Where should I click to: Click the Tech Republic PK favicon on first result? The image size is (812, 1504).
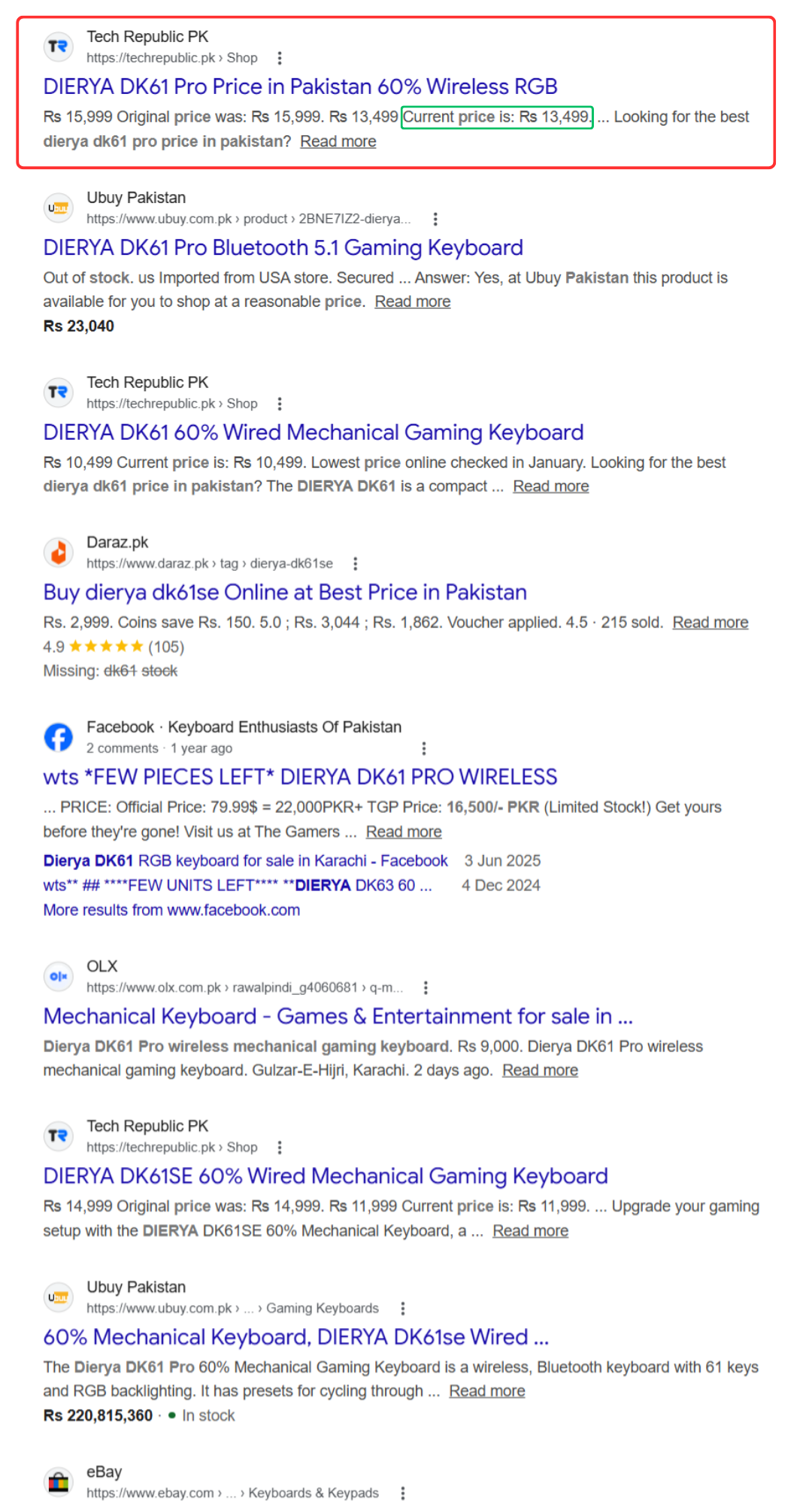point(58,47)
